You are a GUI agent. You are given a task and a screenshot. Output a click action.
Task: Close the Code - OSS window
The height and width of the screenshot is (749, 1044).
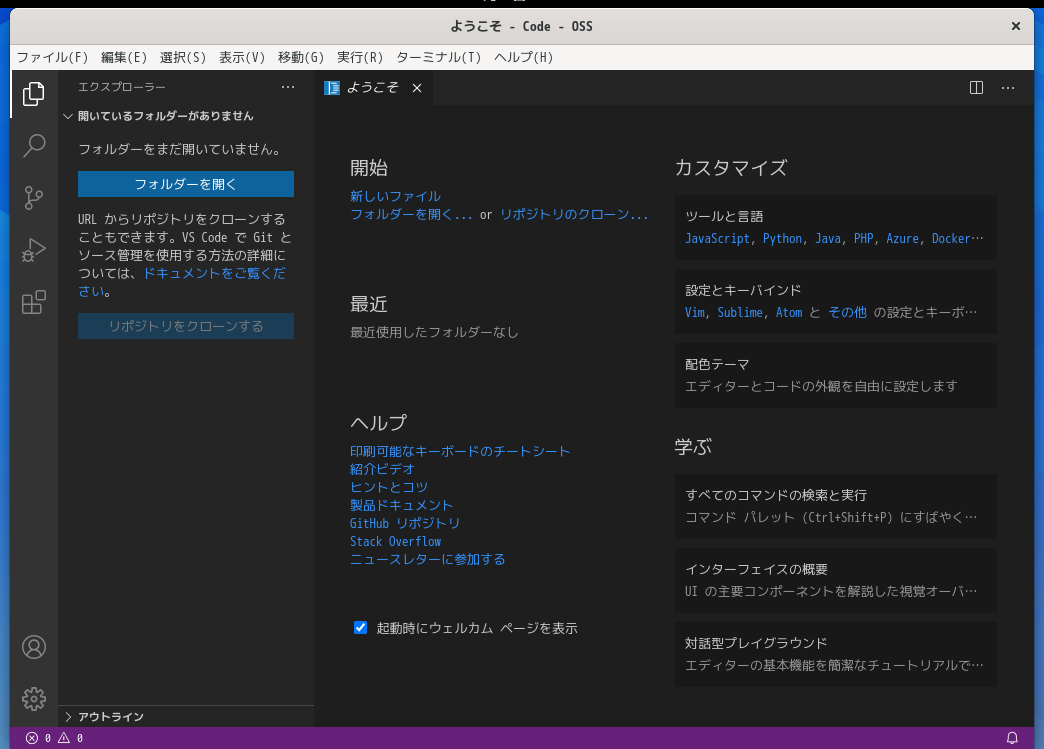point(1016,26)
